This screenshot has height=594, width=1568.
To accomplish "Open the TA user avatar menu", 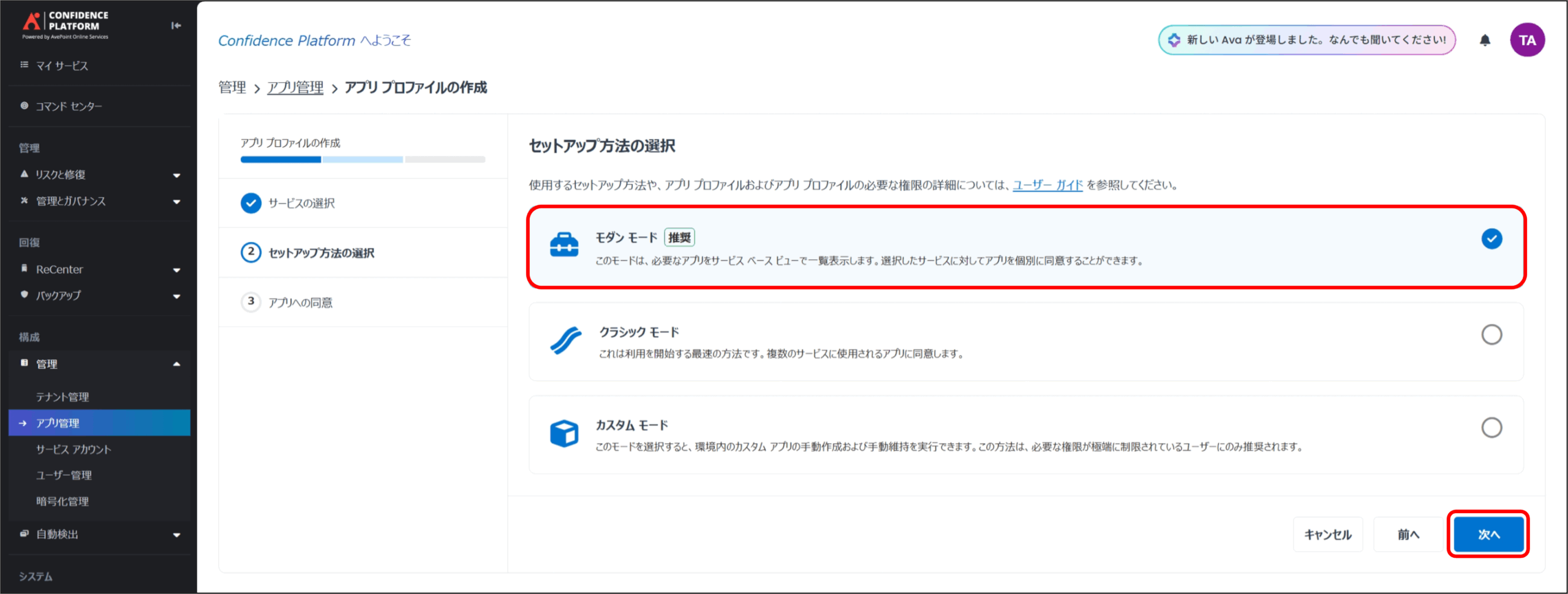I will pyautogui.click(x=1526, y=40).
